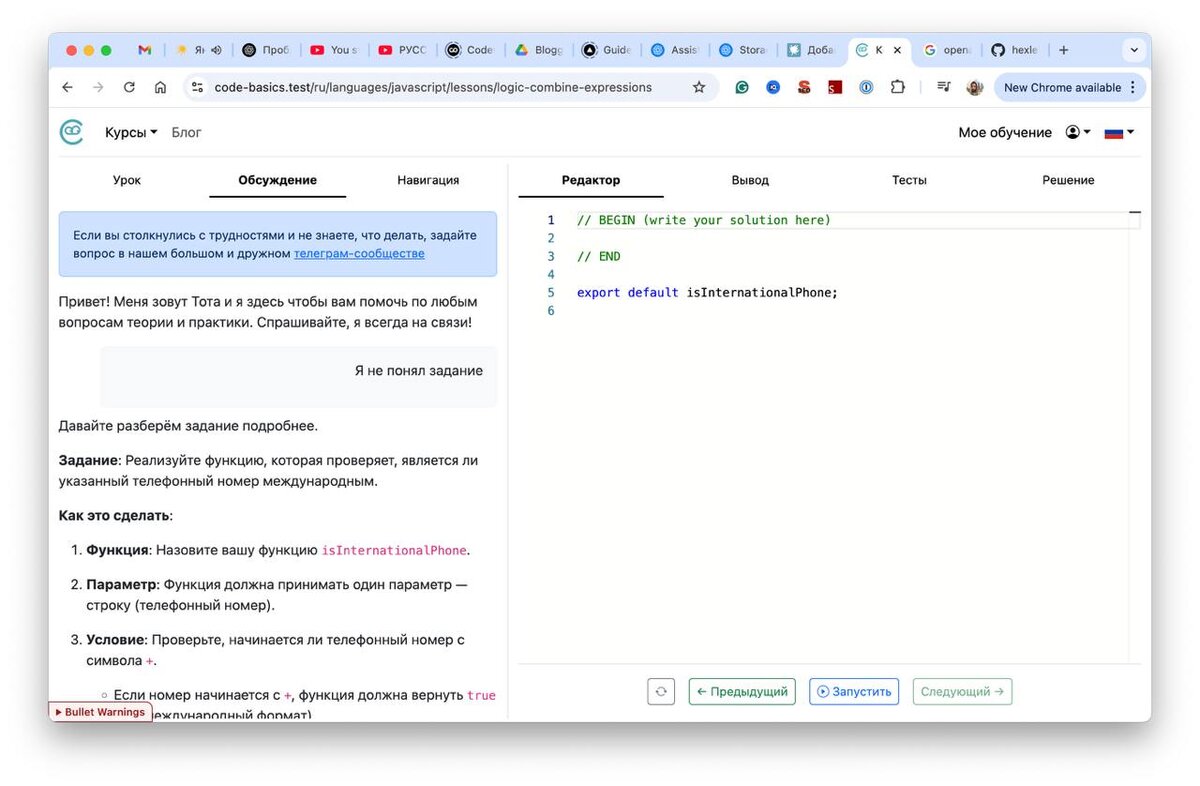Open the Stora tab
Image resolution: width=1200 pixels, height=786 pixels.
pyautogui.click(x=743, y=50)
